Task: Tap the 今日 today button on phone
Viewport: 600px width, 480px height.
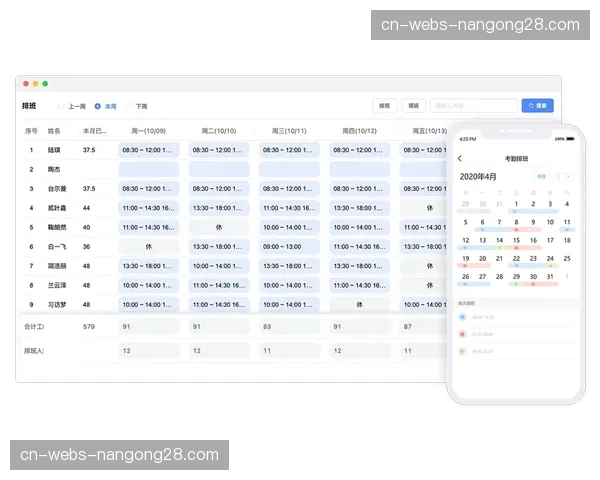Action: click(541, 177)
